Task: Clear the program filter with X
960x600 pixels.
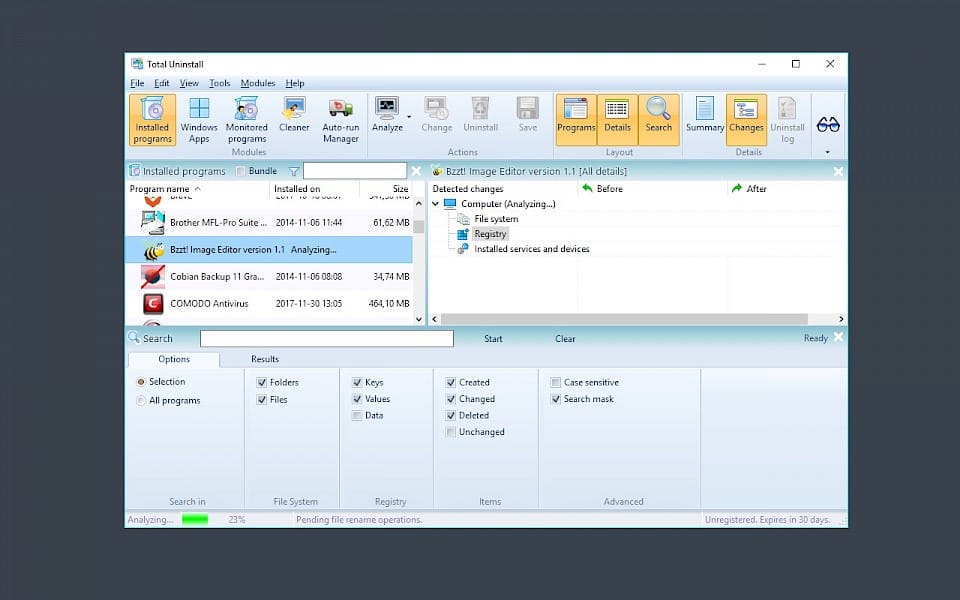Action: pyautogui.click(x=416, y=171)
